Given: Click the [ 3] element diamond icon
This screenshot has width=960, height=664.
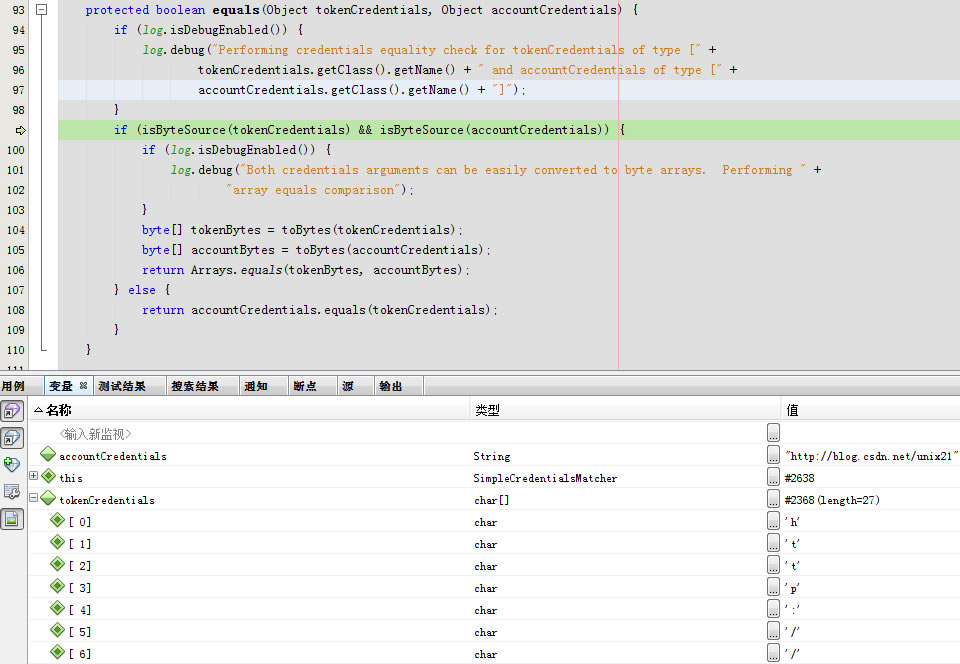Looking at the screenshot, I should click(58, 586).
